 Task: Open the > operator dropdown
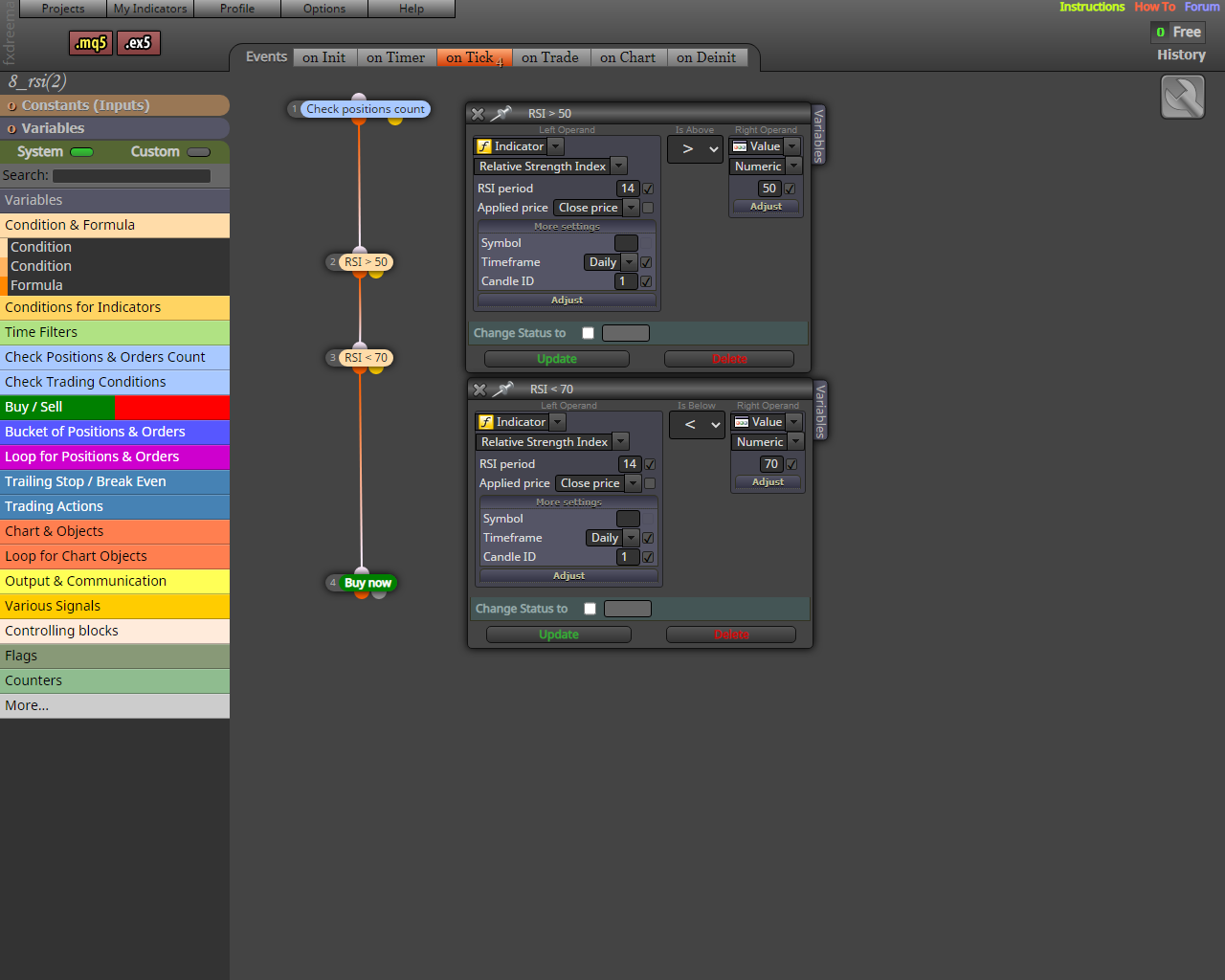695,149
